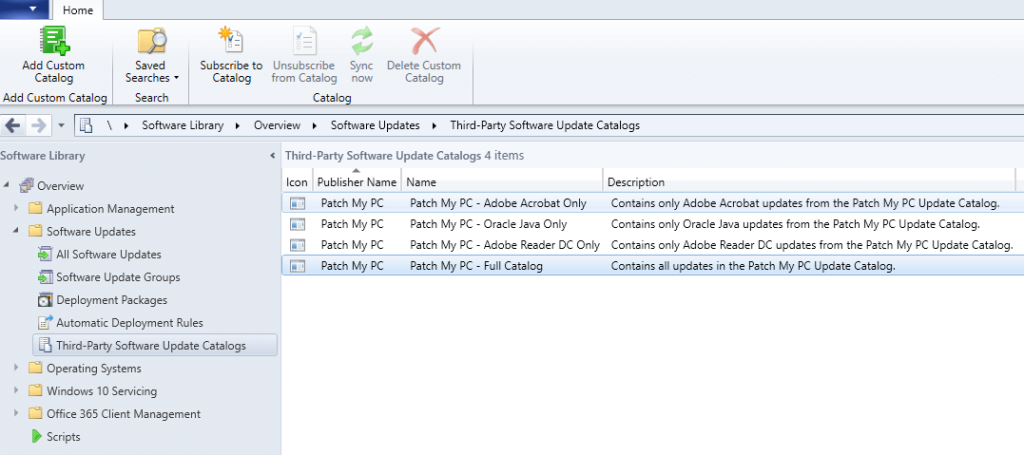
Task: Click the Software Update Groups icon
Action: pyautogui.click(x=44, y=277)
